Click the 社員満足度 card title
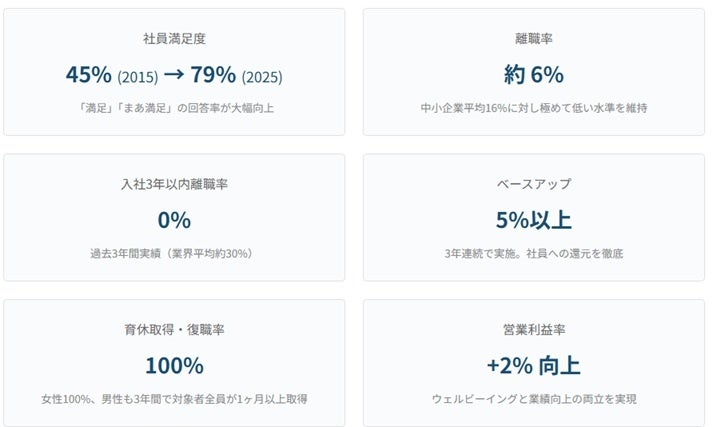Image resolution: width=713 pixels, height=427 pixels. [x=174, y=39]
